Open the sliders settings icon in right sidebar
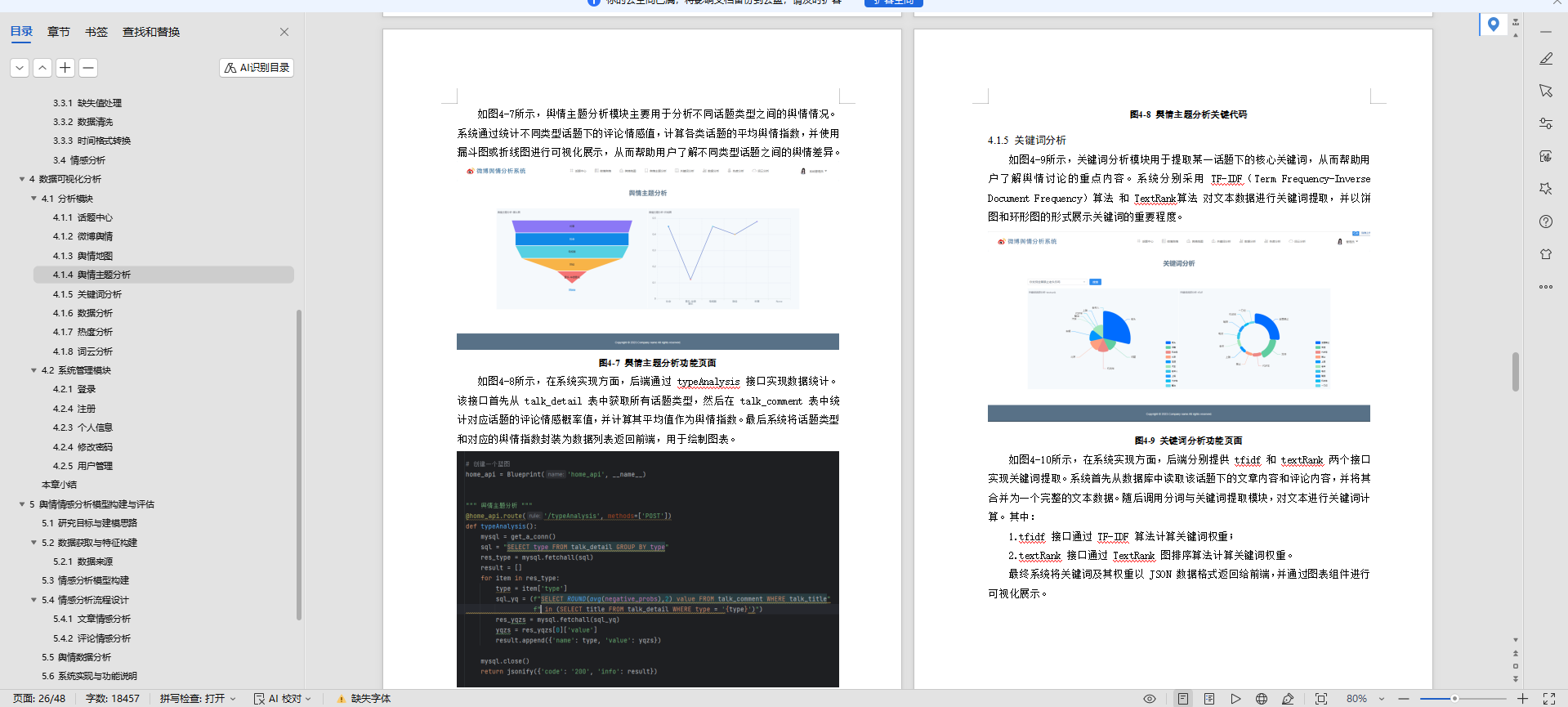The height and width of the screenshot is (707, 1568). [1546, 123]
